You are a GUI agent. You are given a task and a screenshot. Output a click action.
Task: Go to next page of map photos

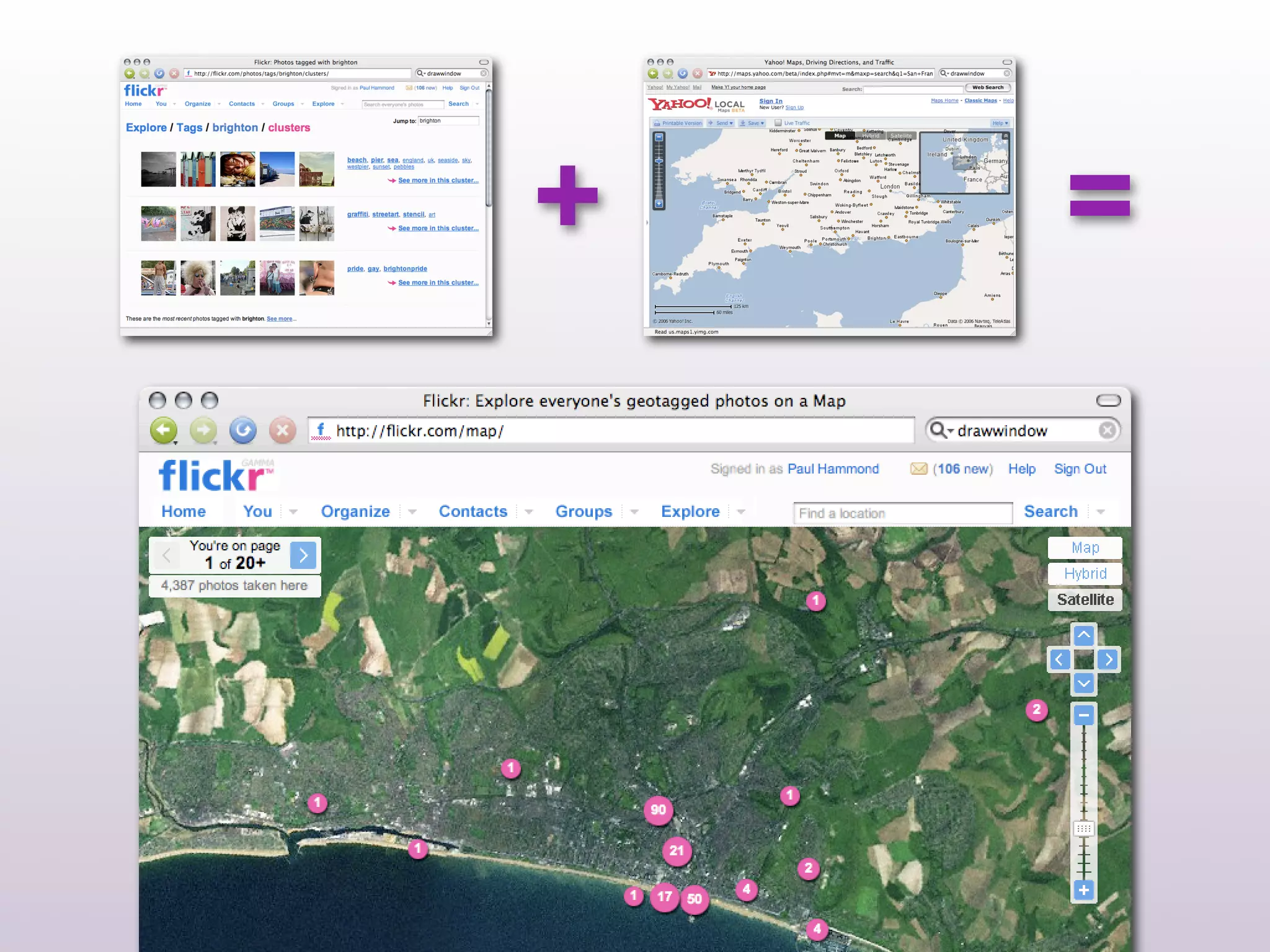(x=303, y=555)
